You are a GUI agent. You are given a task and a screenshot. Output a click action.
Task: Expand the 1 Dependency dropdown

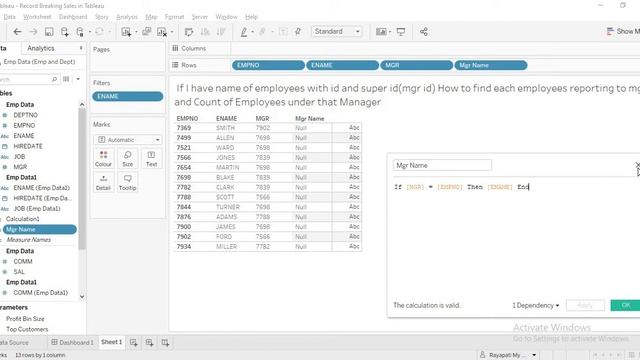[536, 305]
